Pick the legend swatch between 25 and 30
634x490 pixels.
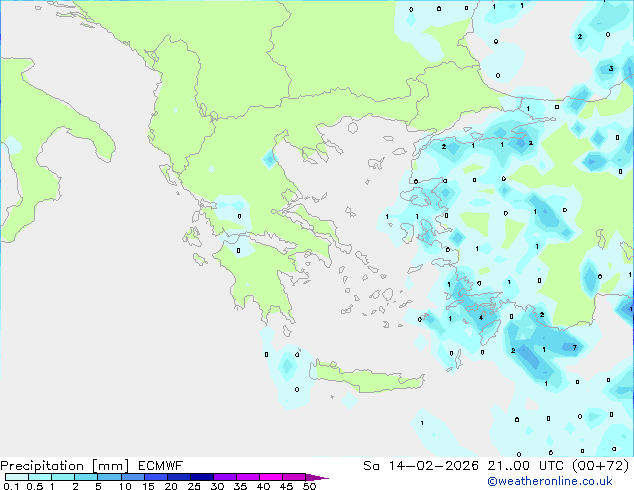point(202,477)
